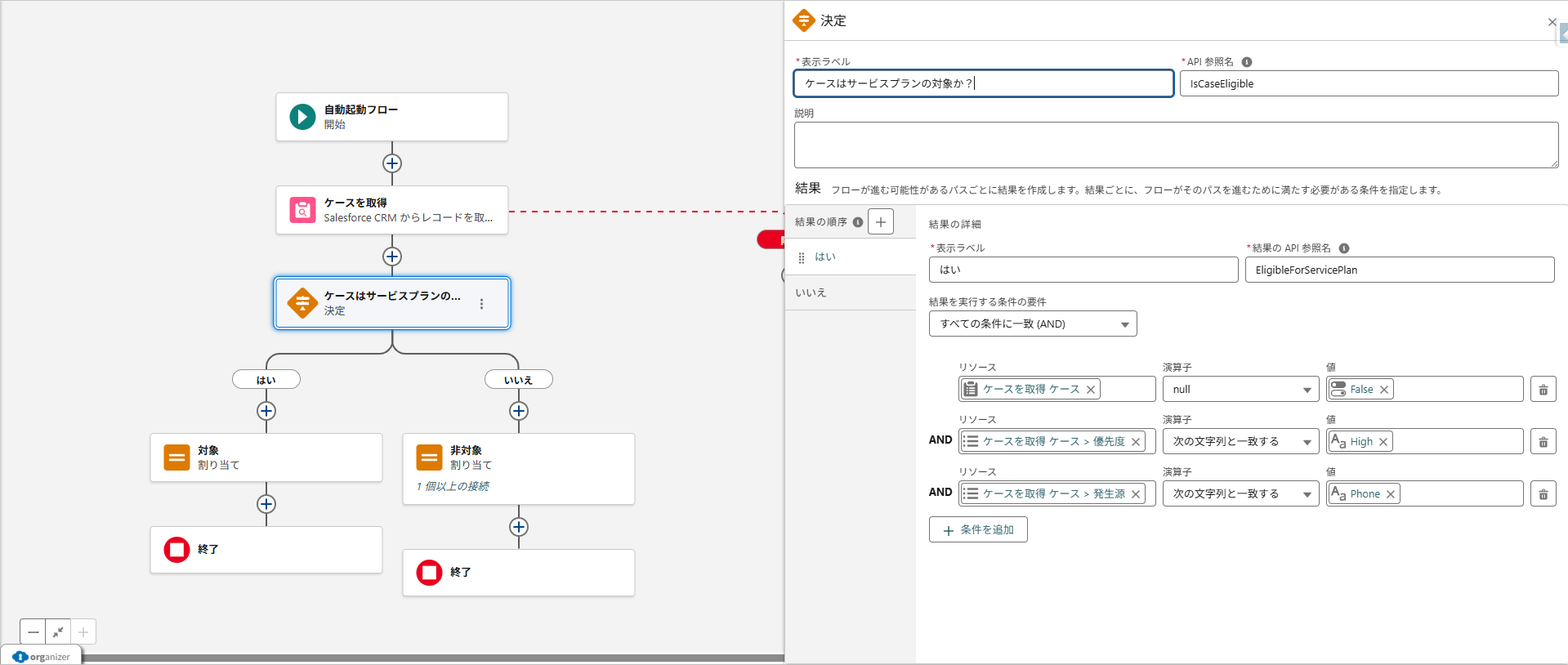This screenshot has height=665, width=1568.
Task: Delete the first condition row with trash icon
Action: 1543,390
